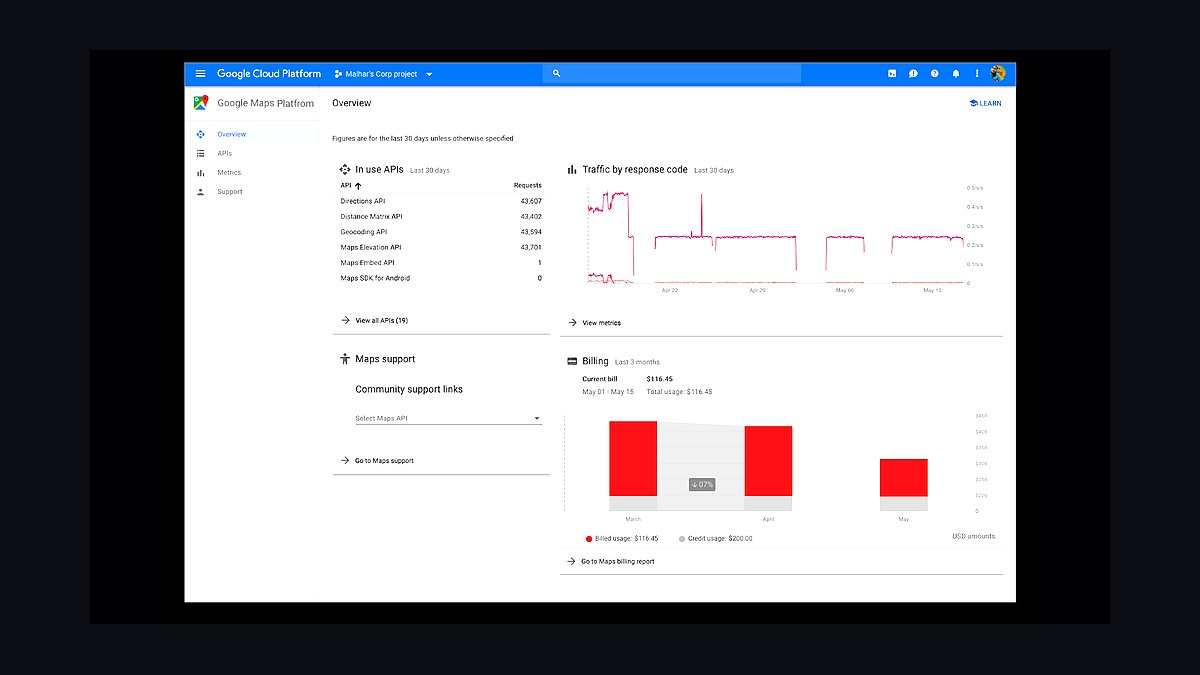Click the Google Maps Platform logo icon
The image size is (1200, 675).
click(x=201, y=103)
